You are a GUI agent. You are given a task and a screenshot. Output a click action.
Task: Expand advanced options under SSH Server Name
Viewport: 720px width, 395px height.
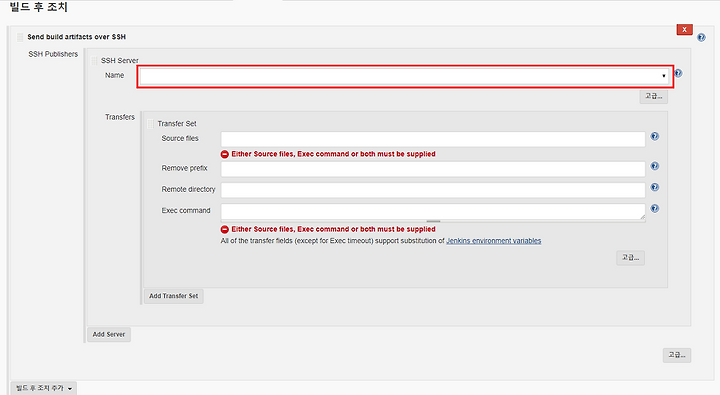653,96
